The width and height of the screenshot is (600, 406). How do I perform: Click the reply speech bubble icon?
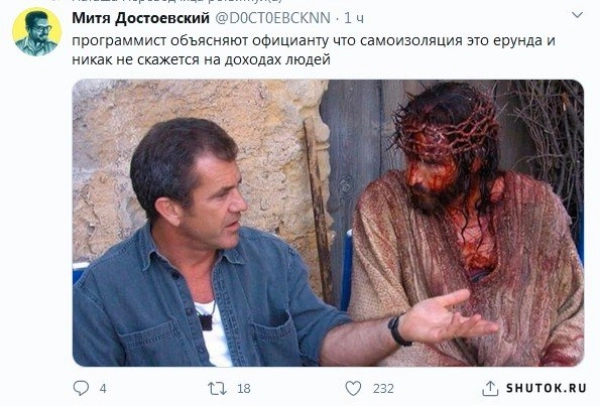(x=81, y=388)
